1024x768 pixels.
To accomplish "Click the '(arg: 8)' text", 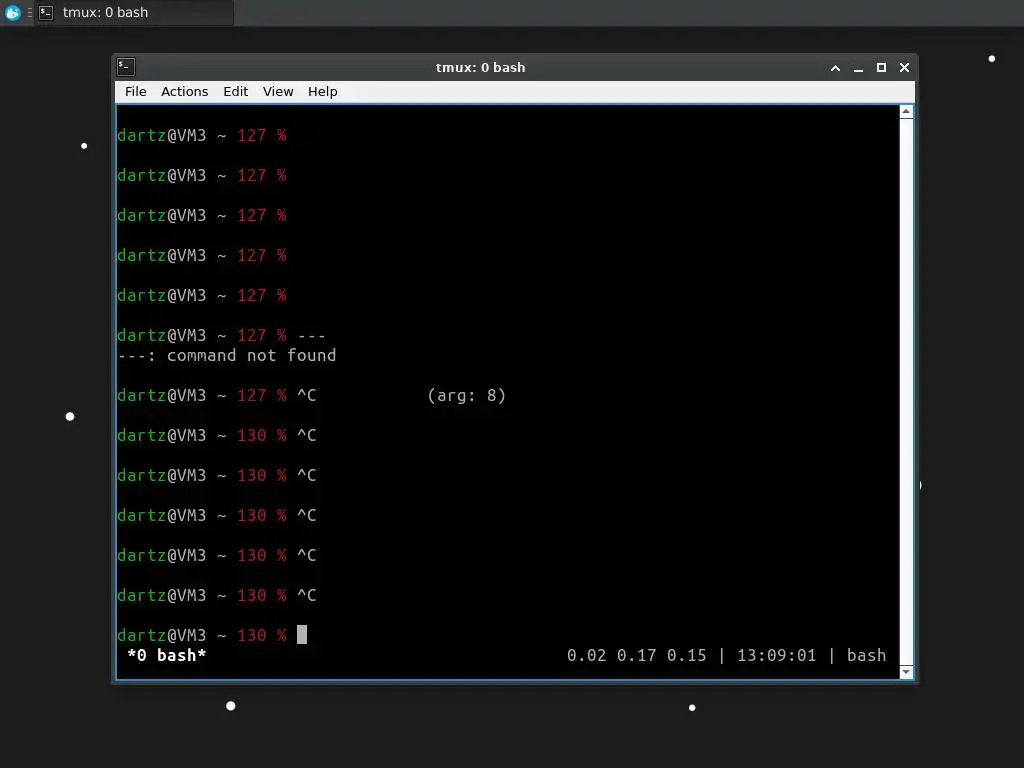I will [466, 395].
